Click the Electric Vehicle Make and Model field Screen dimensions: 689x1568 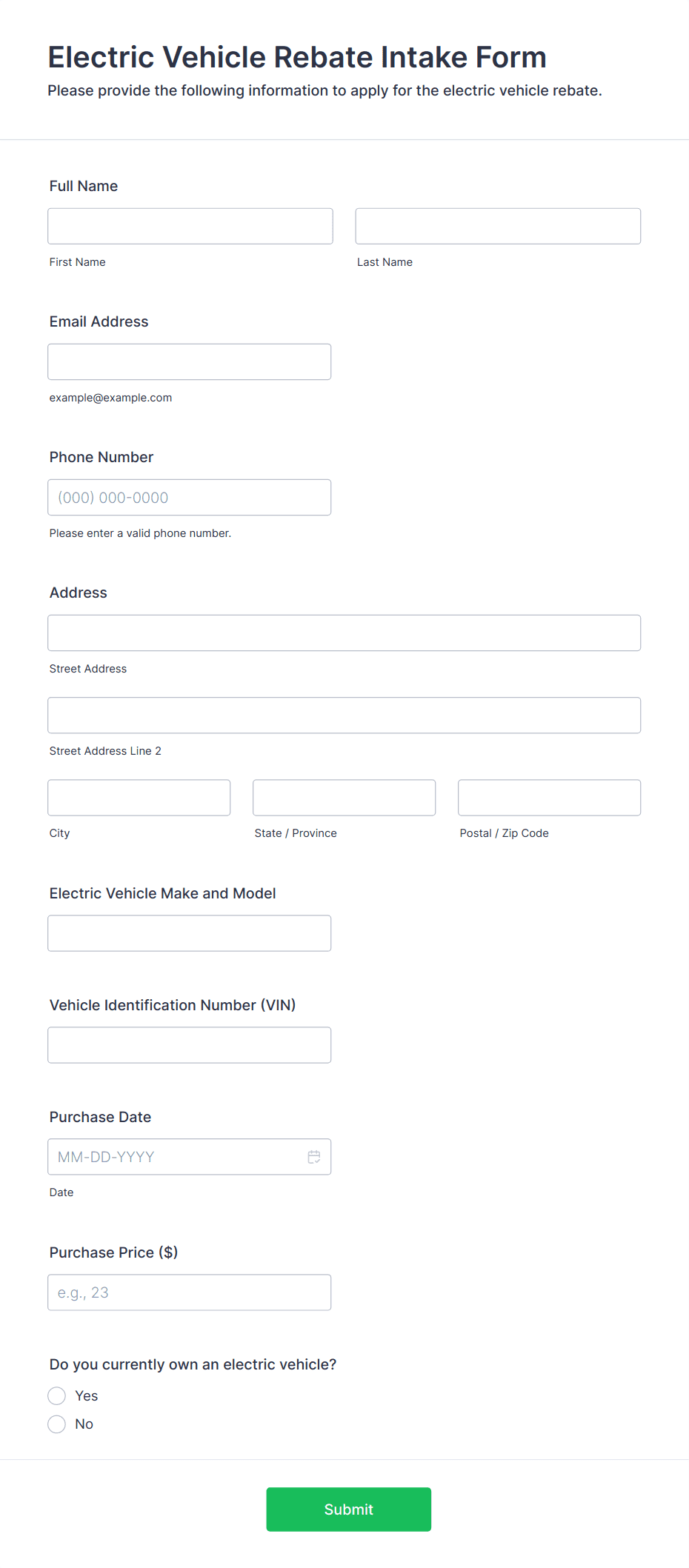click(190, 933)
